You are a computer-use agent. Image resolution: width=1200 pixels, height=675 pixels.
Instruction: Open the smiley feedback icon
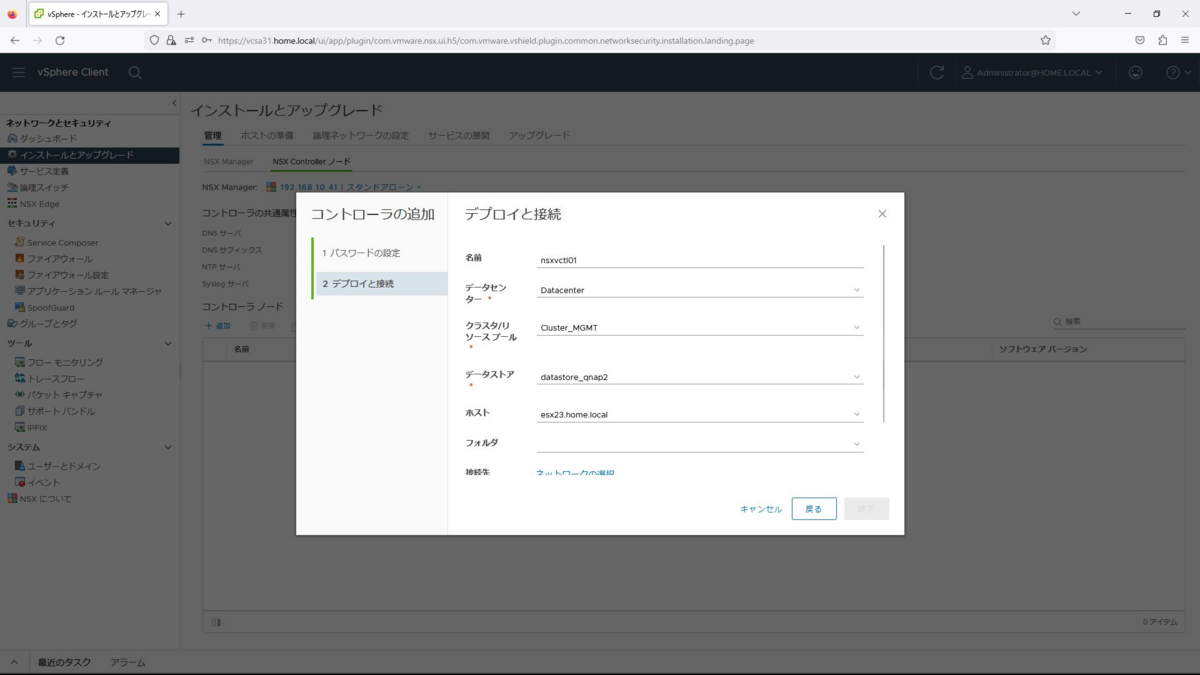(1135, 72)
